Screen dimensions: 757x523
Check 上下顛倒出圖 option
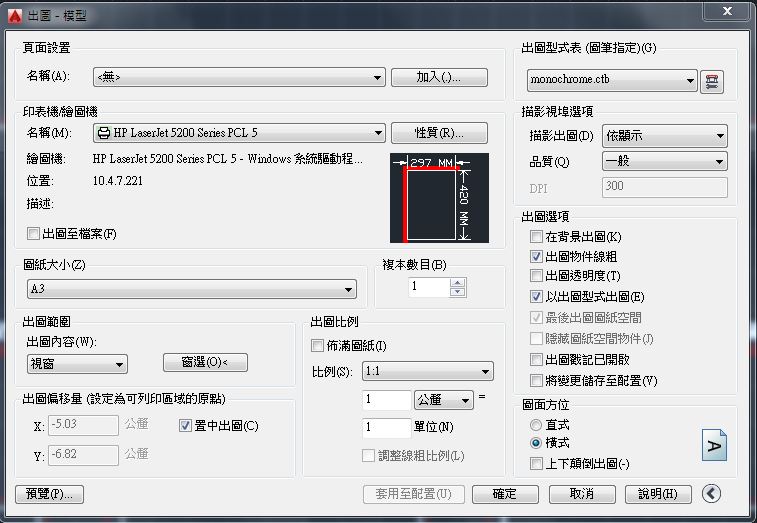(536, 464)
